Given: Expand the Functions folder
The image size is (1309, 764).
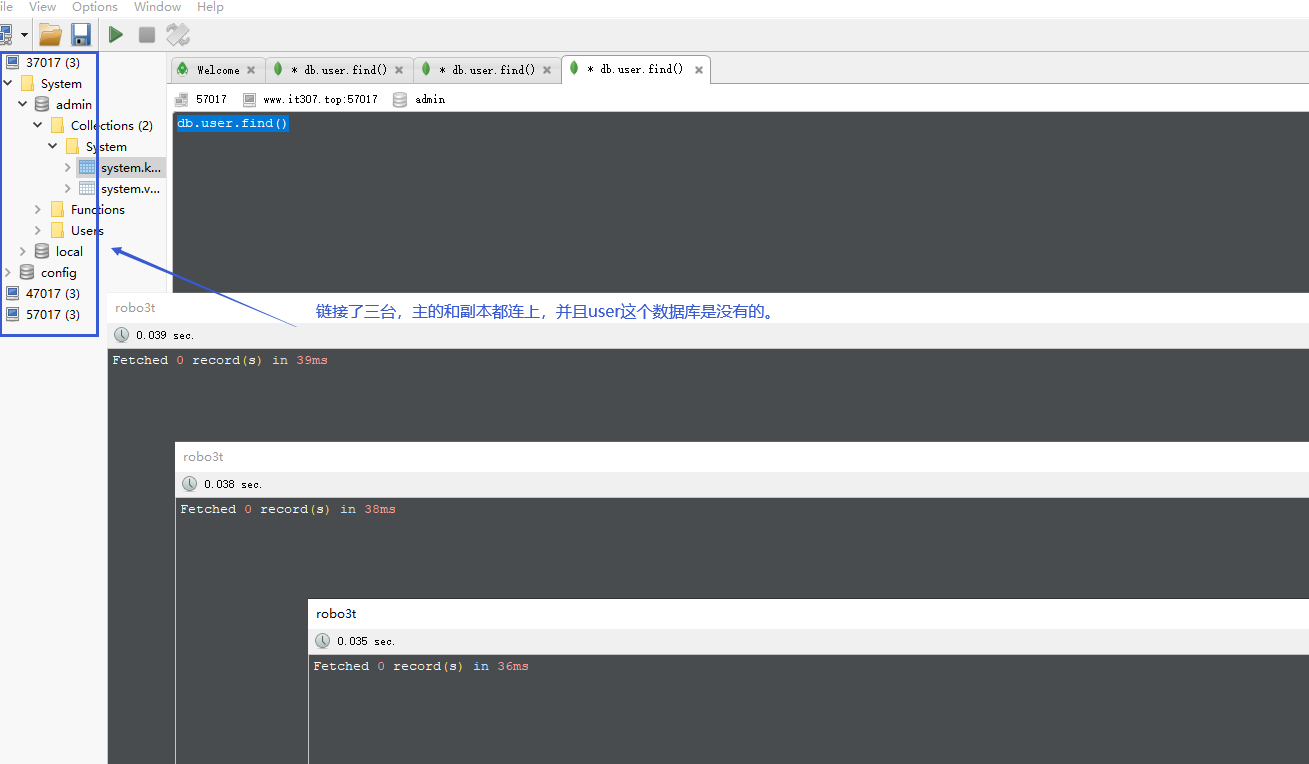Looking at the screenshot, I should click(x=38, y=210).
